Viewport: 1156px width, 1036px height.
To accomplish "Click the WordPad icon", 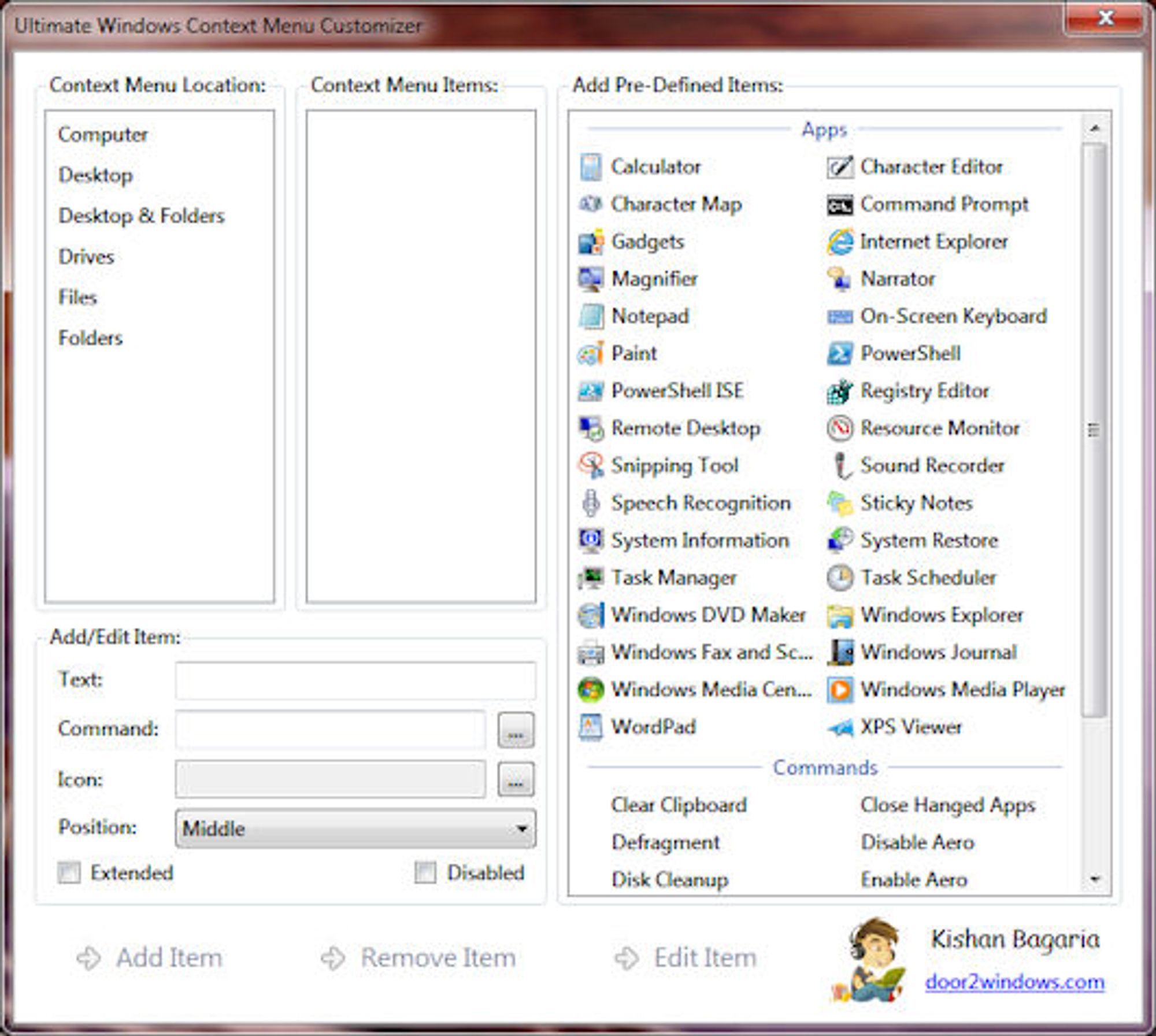I will coord(591,727).
